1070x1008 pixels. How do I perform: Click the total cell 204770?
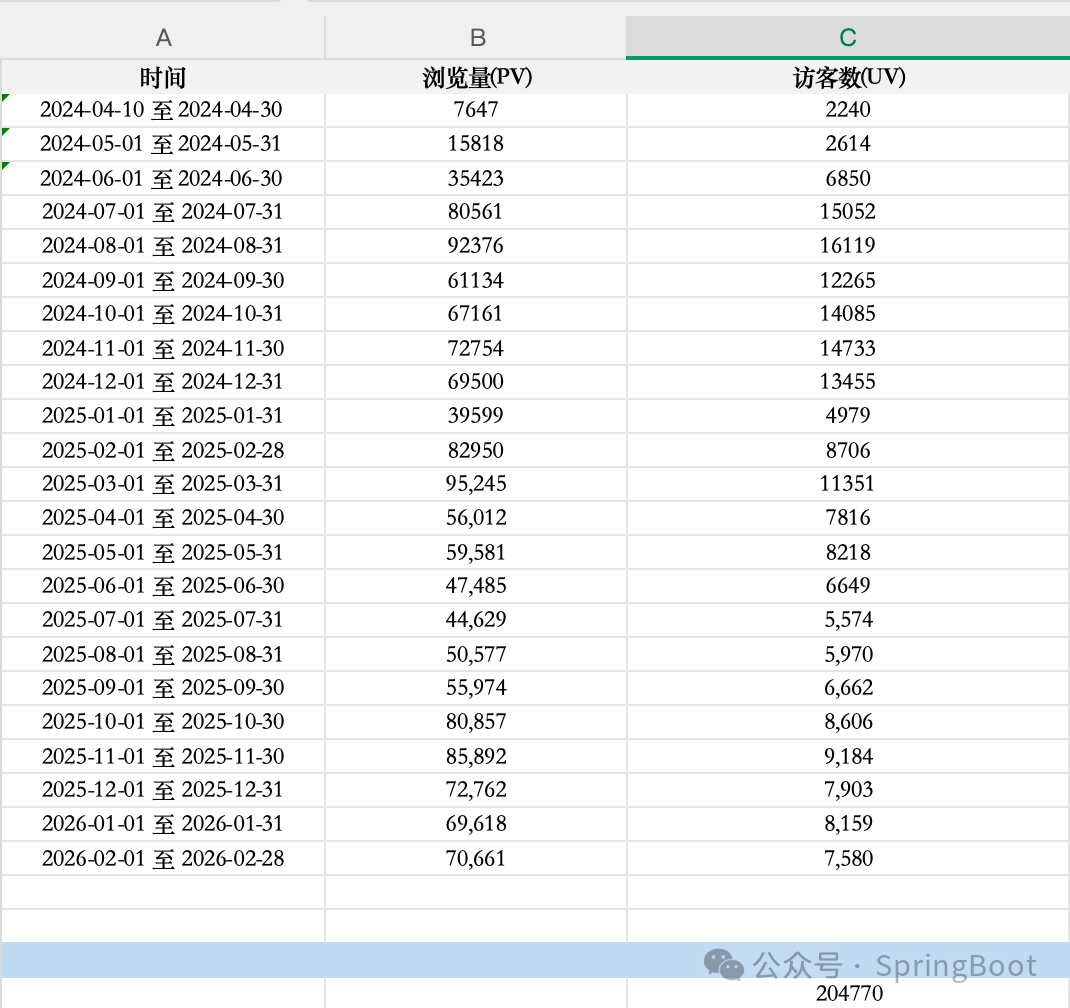coord(848,993)
